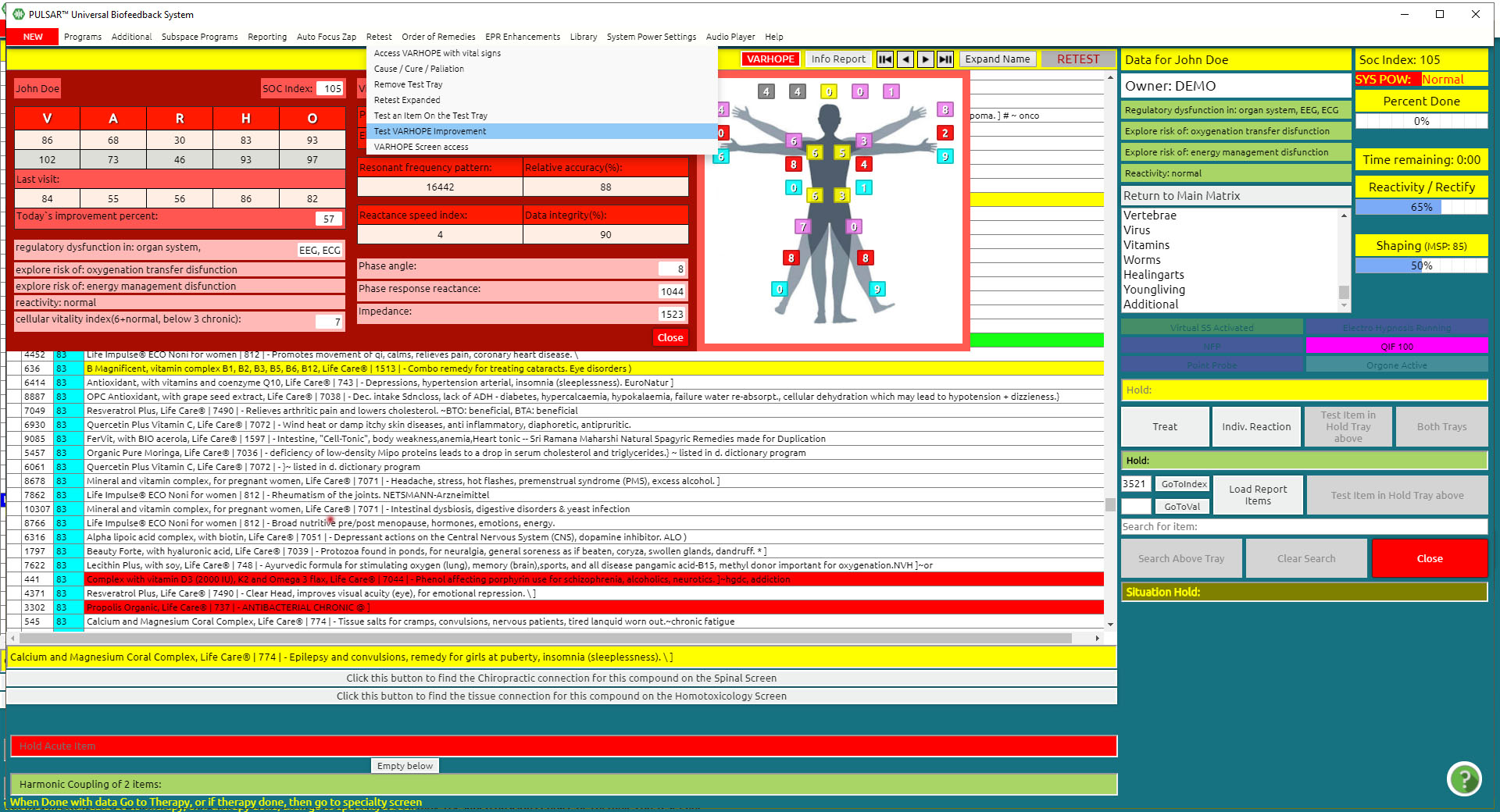This screenshot has height=812, width=1500.
Task: Click the Info Report button
Action: pos(838,59)
